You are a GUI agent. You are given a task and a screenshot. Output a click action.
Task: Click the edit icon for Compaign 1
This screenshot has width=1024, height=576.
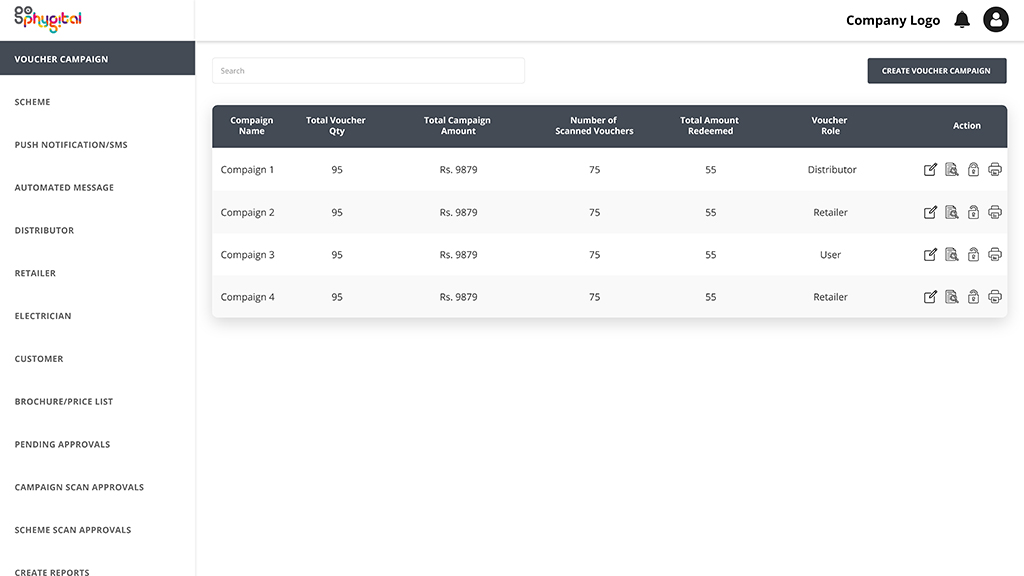930,170
